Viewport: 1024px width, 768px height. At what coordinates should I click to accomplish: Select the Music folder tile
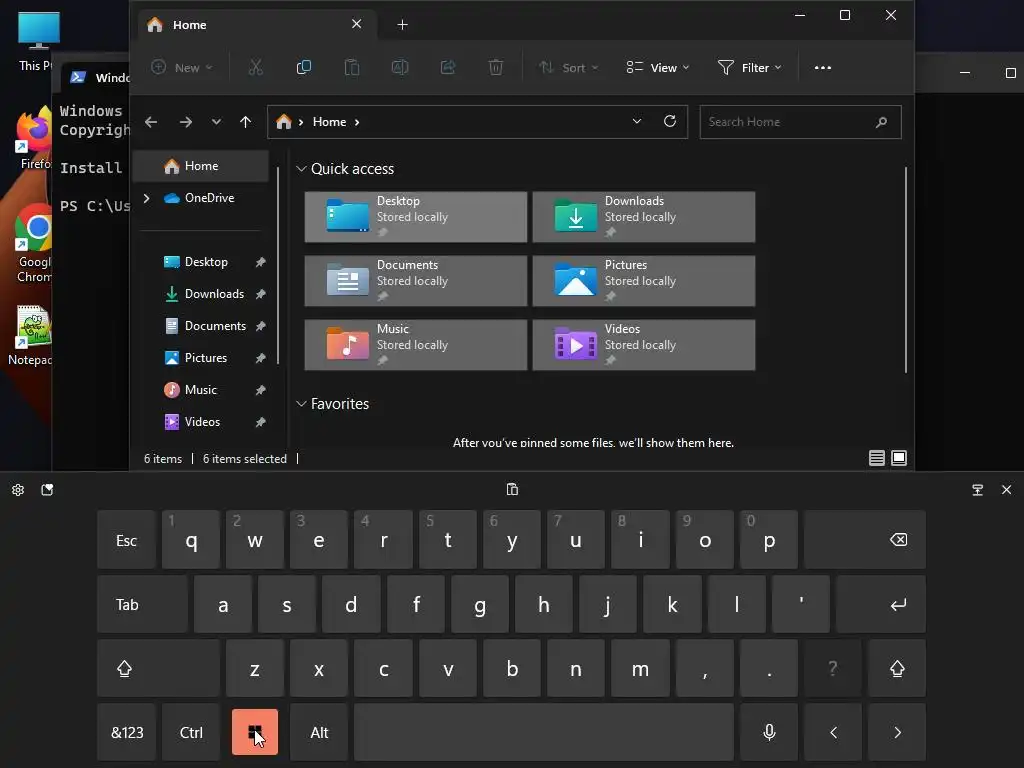(416, 345)
